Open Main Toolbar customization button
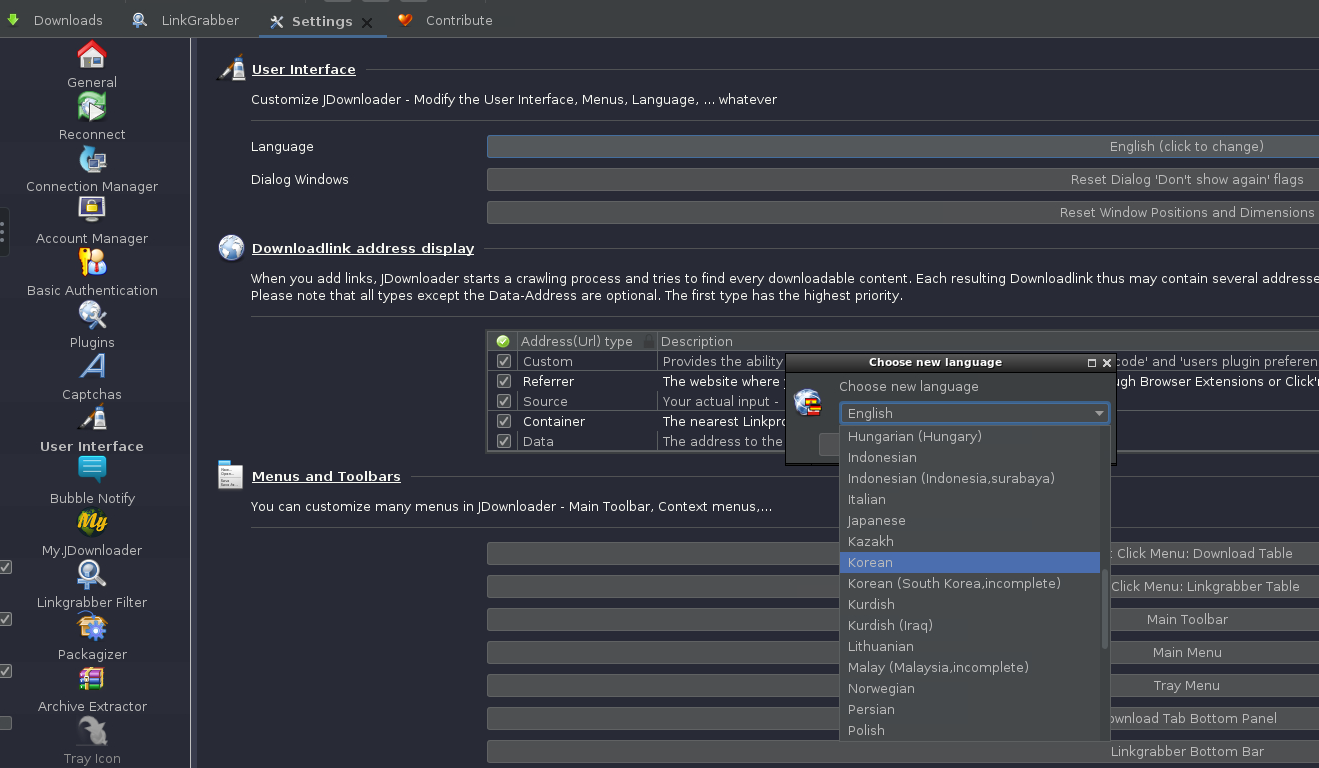1319x768 pixels. click(1187, 619)
